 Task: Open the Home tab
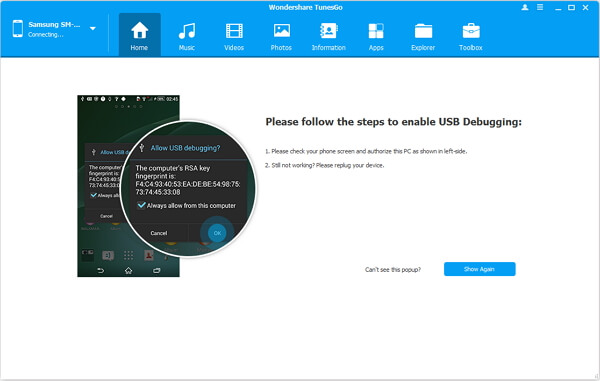pyautogui.click(x=139, y=35)
